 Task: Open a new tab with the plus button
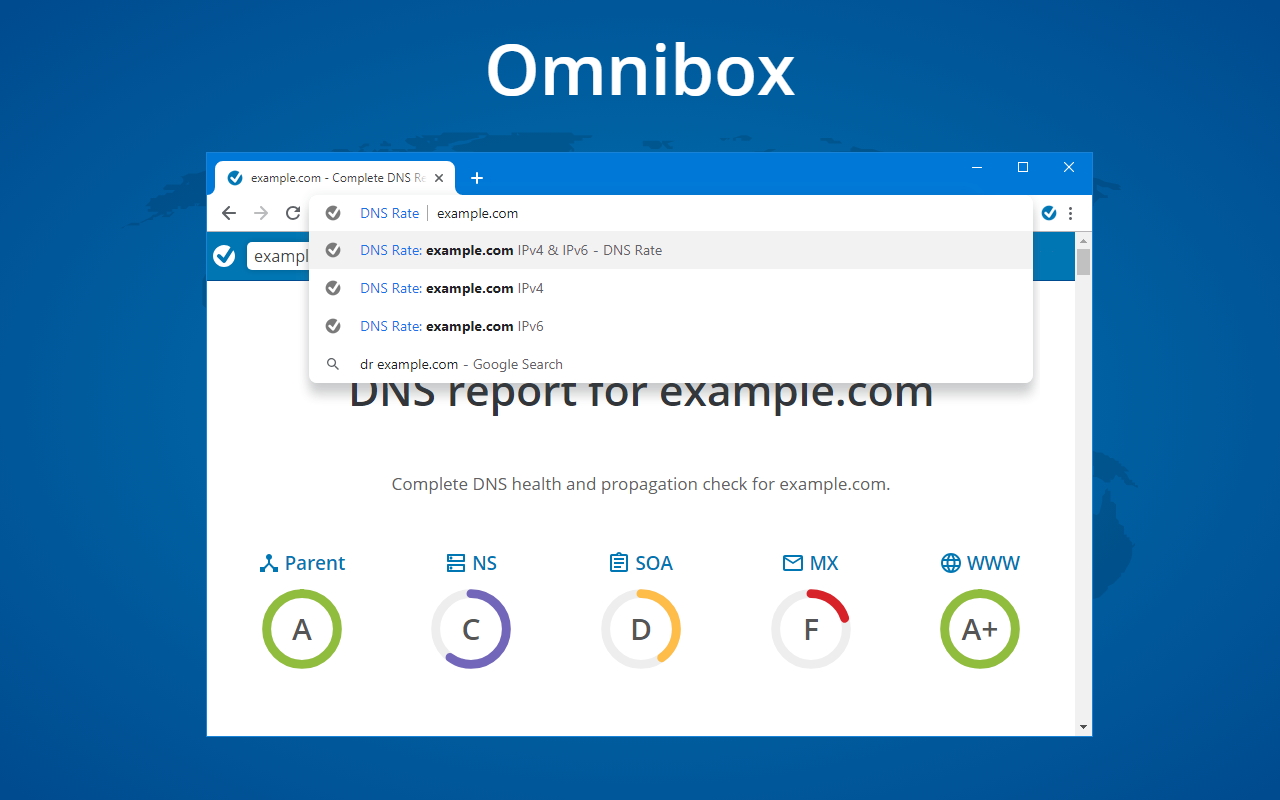(477, 178)
